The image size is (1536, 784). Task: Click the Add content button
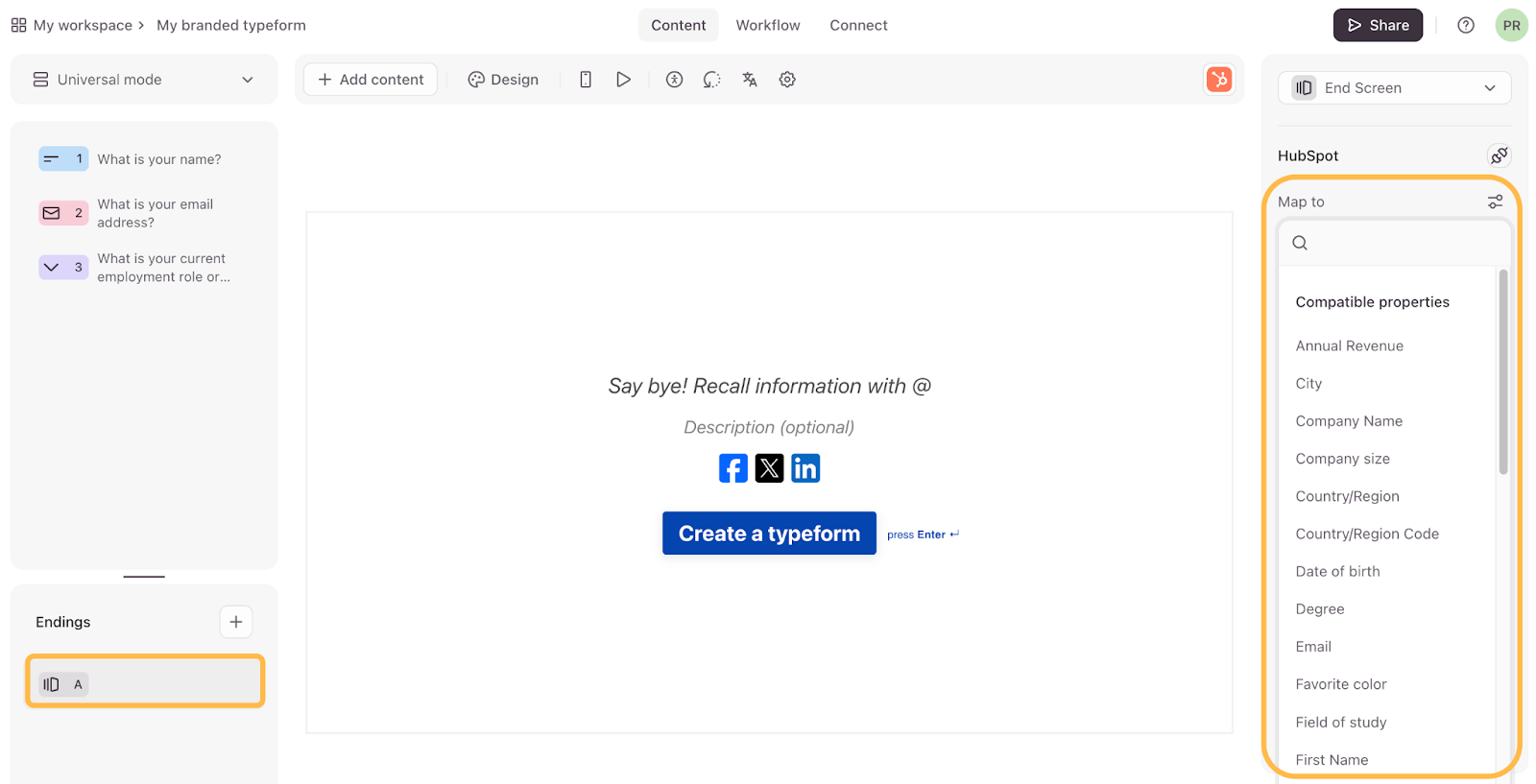tap(371, 80)
